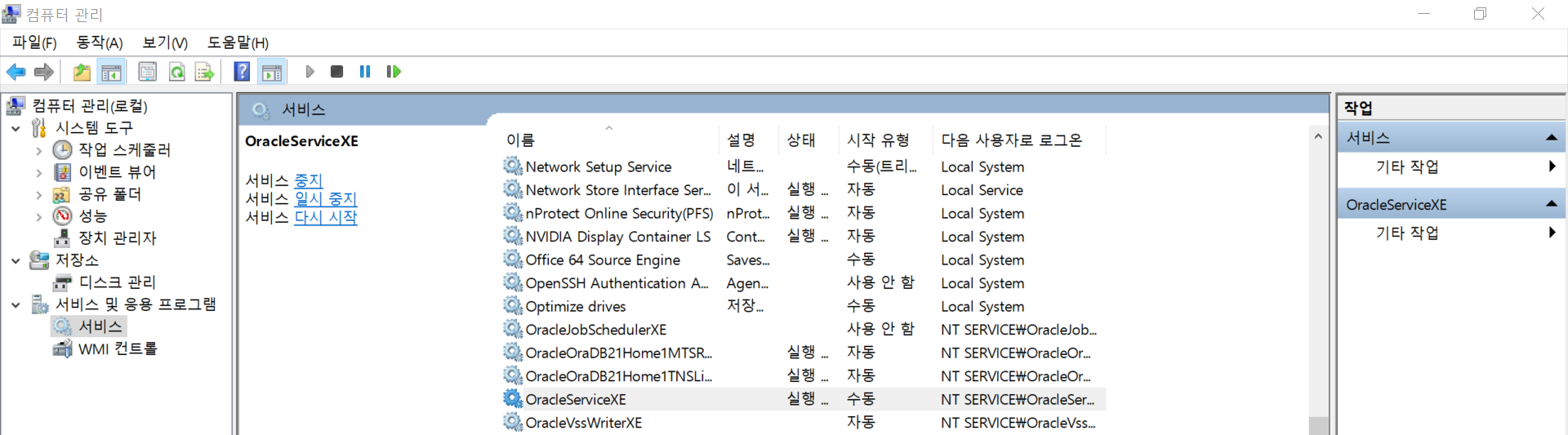Select OpenSSH Authentication Agent row
1568x435 pixels.
click(804, 283)
